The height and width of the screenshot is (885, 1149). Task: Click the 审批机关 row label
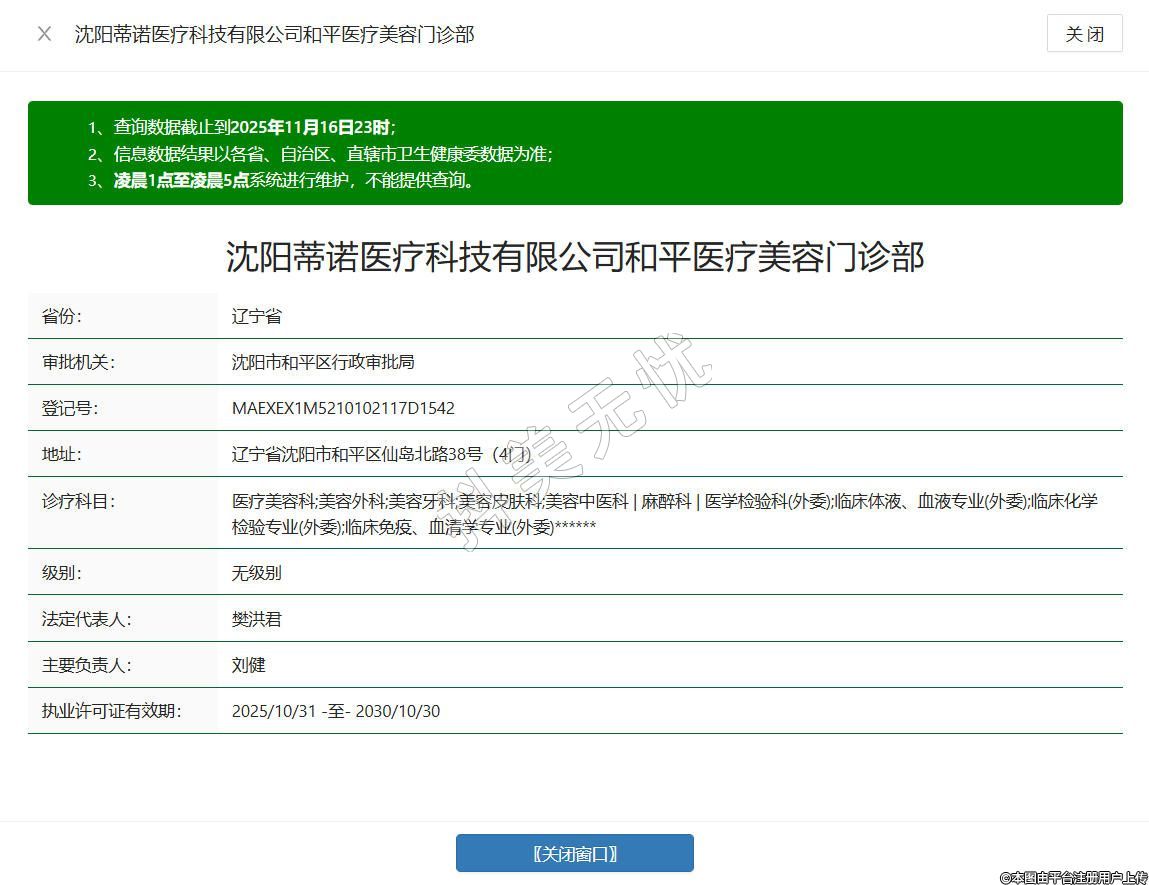tap(78, 362)
